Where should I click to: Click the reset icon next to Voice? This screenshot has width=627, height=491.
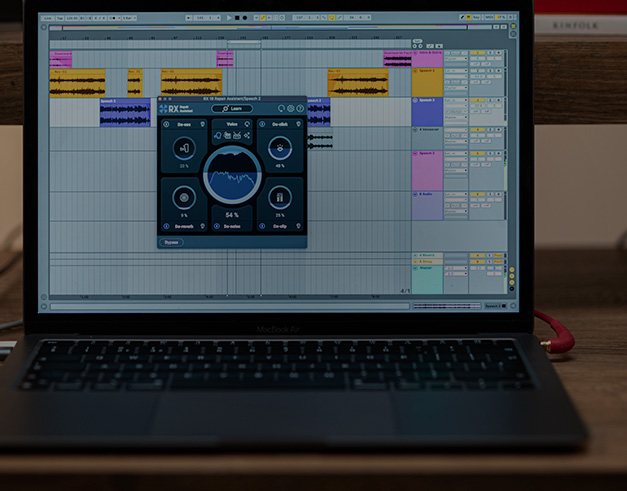coord(247,124)
